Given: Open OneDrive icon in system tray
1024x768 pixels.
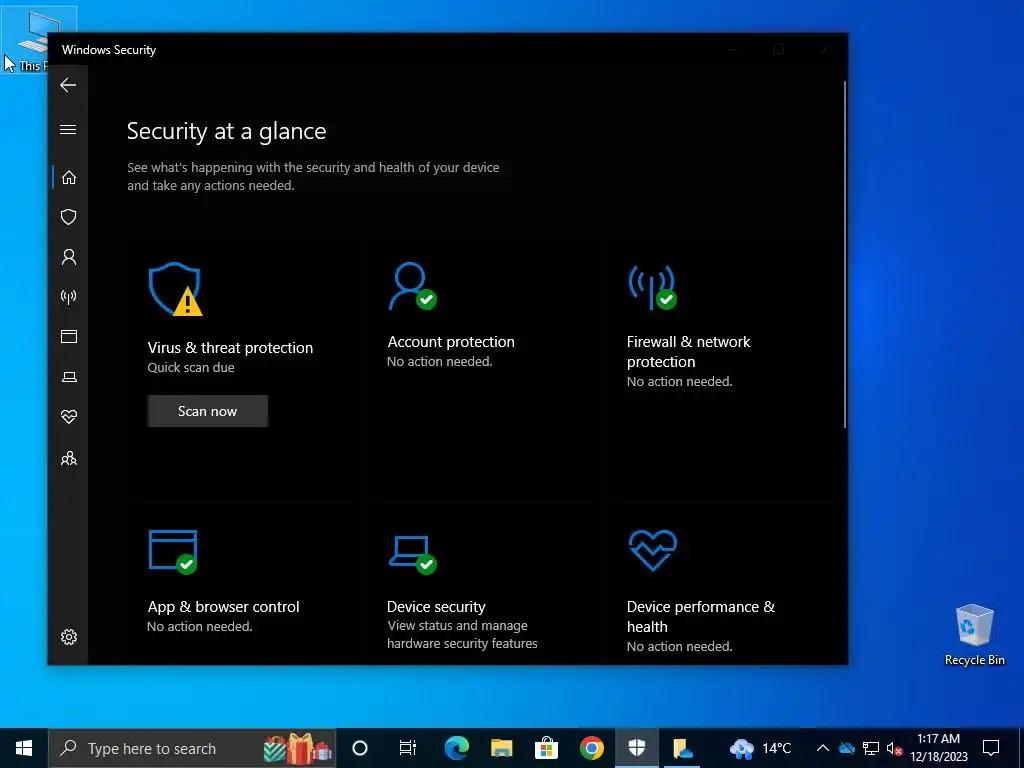Looking at the screenshot, I should [846, 748].
